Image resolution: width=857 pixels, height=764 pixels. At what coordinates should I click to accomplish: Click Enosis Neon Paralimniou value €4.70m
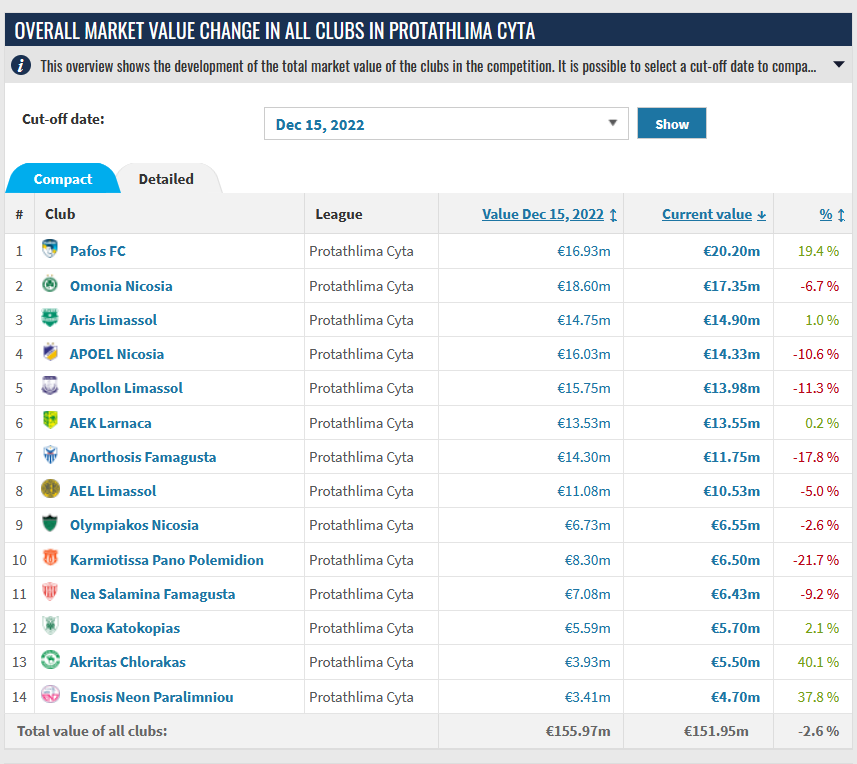tap(735, 697)
